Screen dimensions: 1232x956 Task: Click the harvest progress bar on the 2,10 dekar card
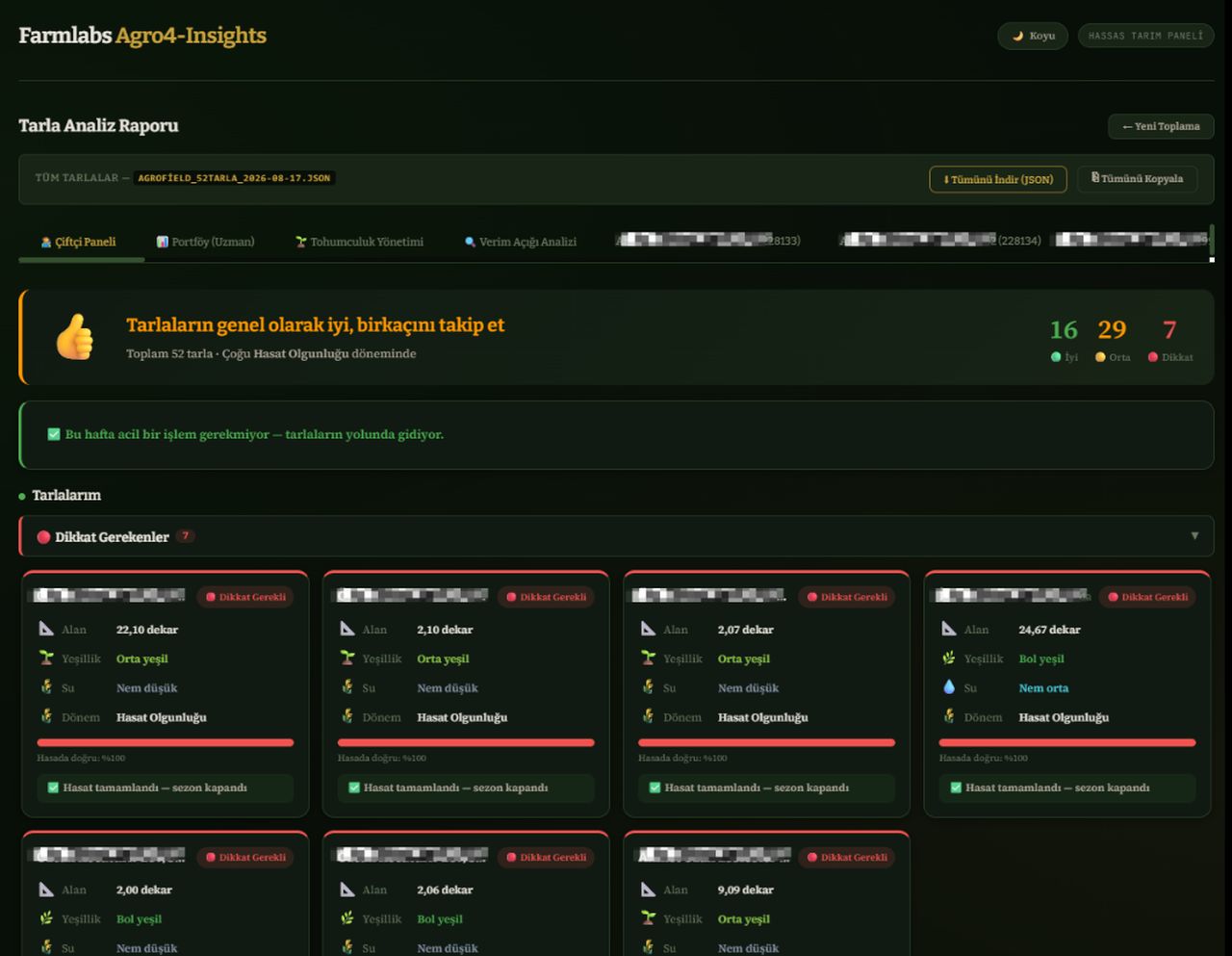(466, 742)
